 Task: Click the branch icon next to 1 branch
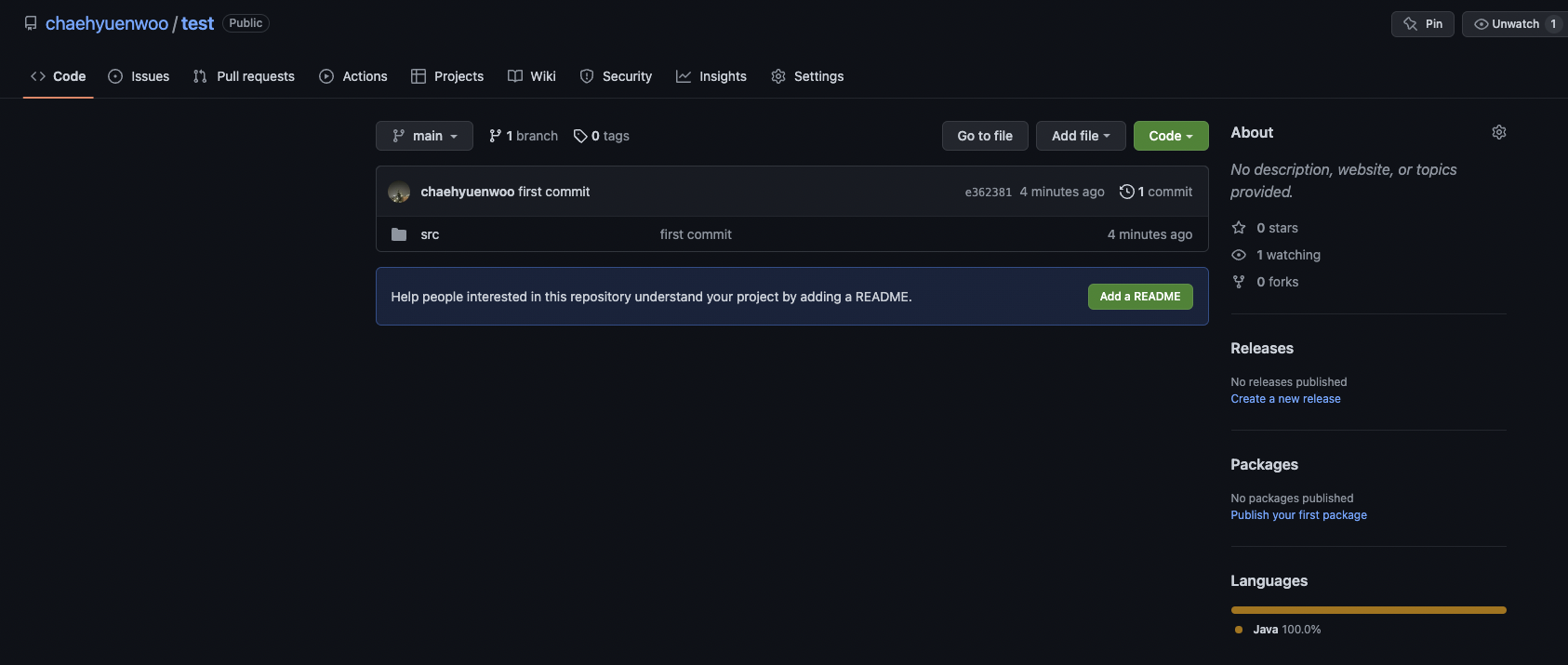click(496, 136)
